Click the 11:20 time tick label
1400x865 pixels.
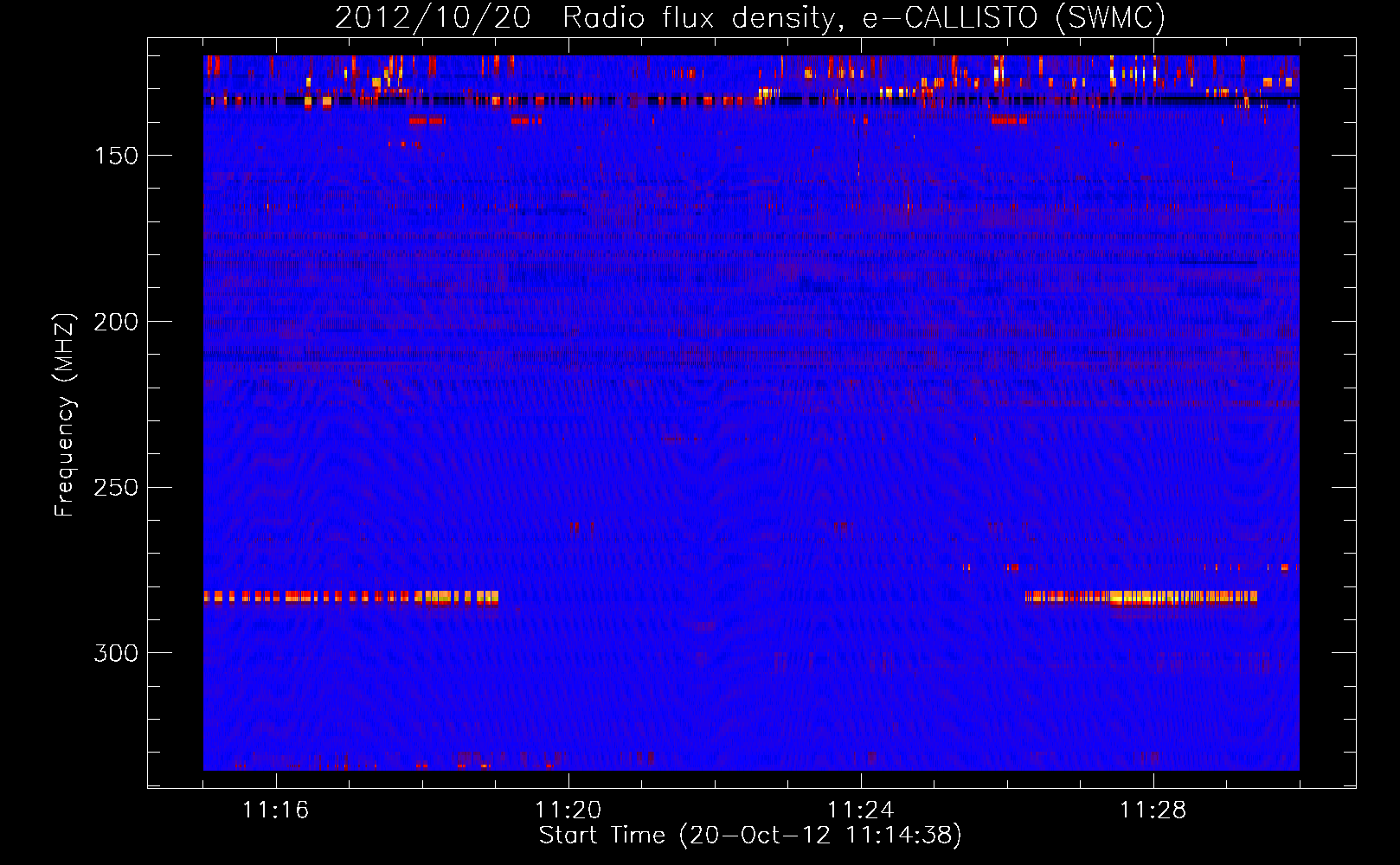point(568,810)
